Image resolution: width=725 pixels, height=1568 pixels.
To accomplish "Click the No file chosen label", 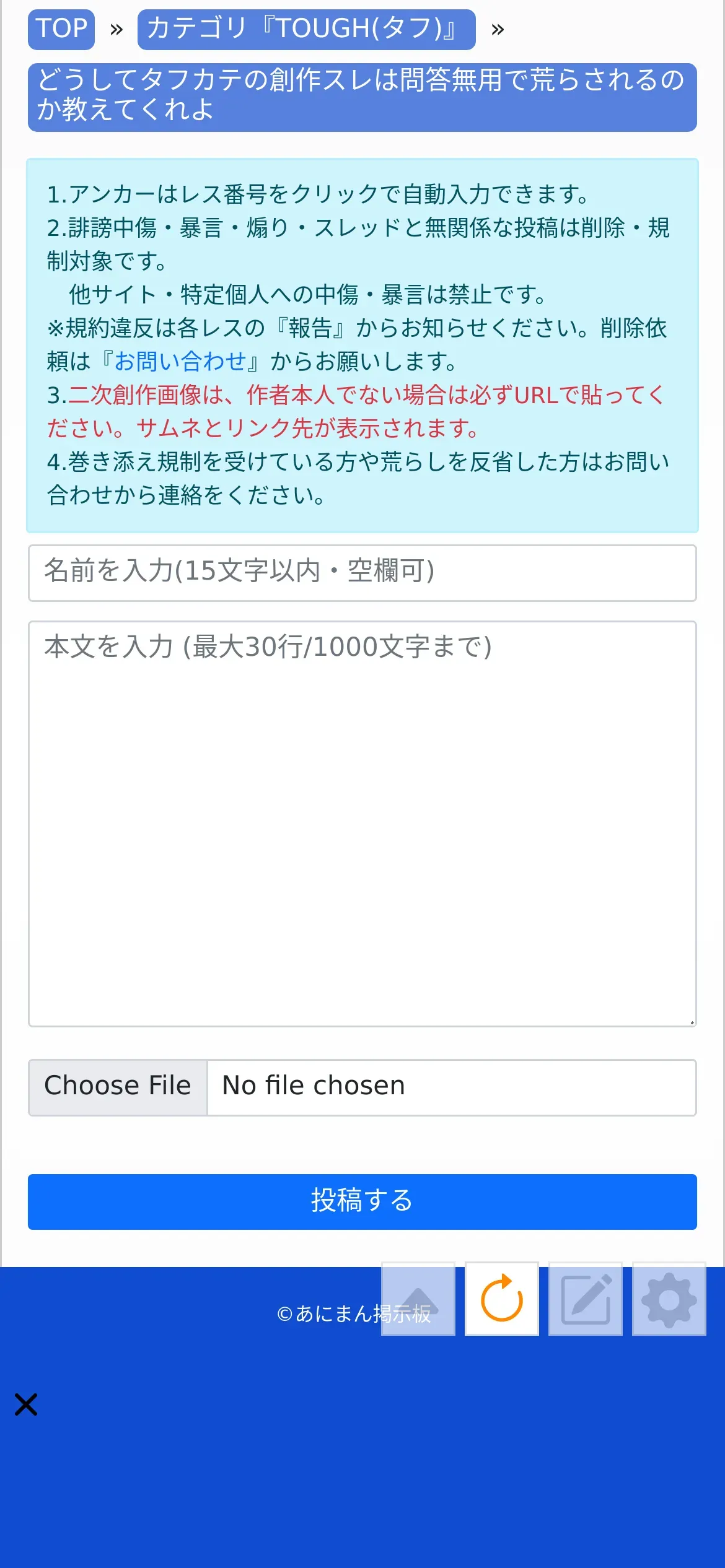I will pyautogui.click(x=314, y=1086).
